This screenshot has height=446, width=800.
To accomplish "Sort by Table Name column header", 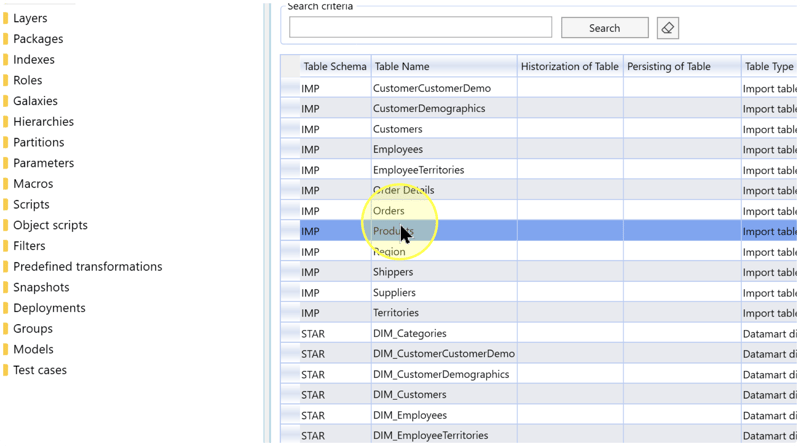I will pos(444,66).
